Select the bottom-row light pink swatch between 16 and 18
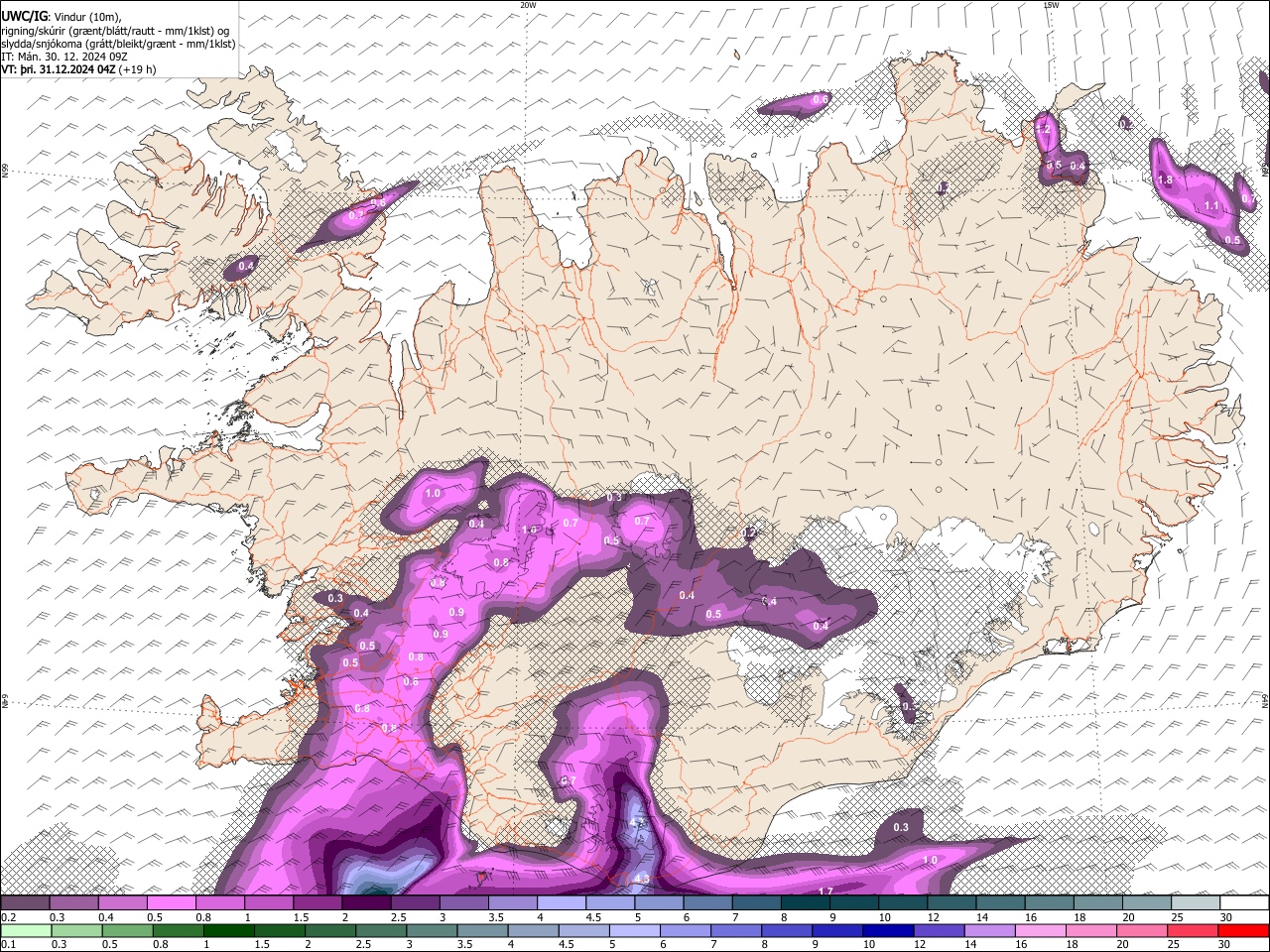The height and width of the screenshot is (952, 1270). pos(1041,930)
